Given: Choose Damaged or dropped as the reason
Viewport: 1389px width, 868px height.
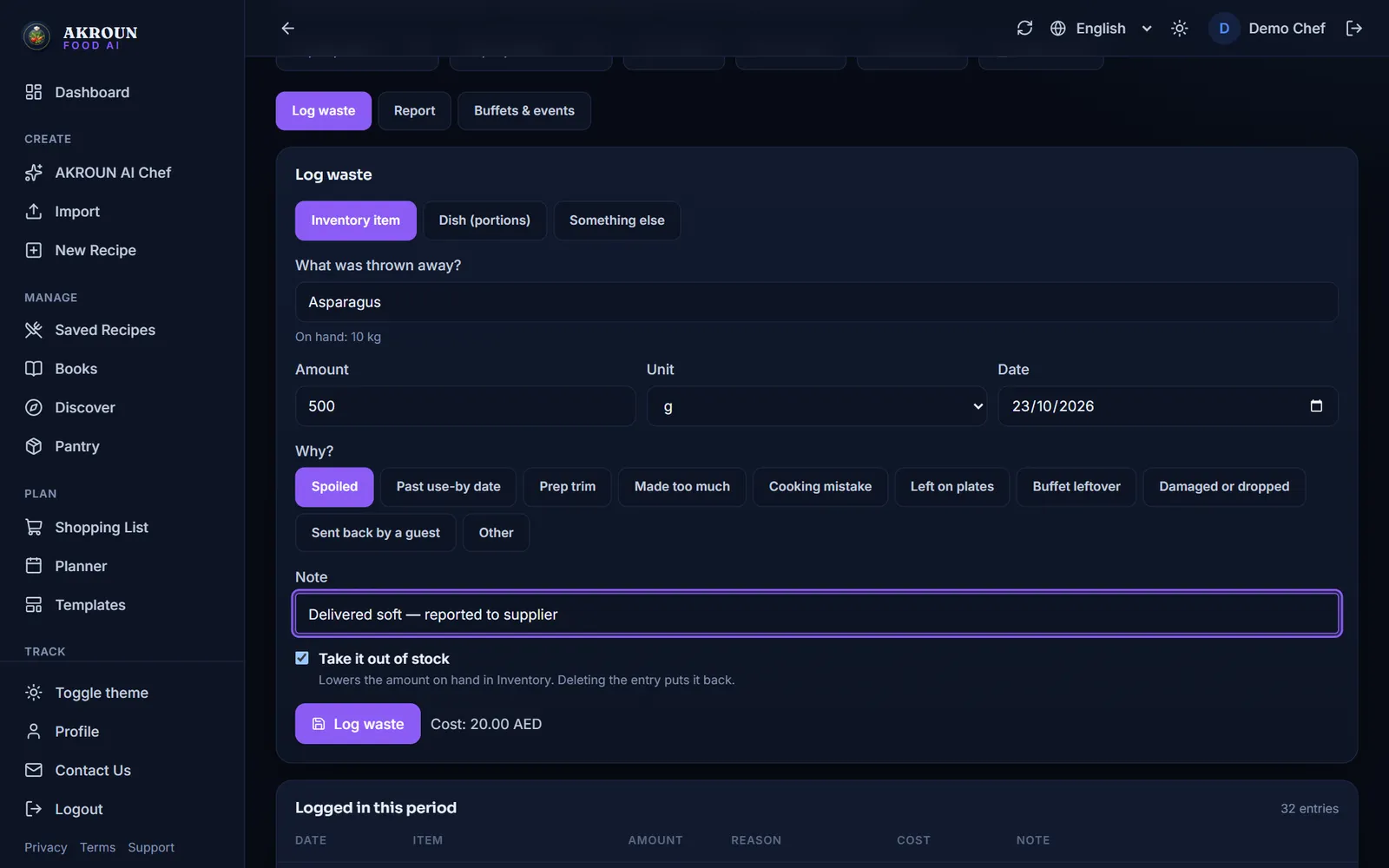Looking at the screenshot, I should 1224,487.
